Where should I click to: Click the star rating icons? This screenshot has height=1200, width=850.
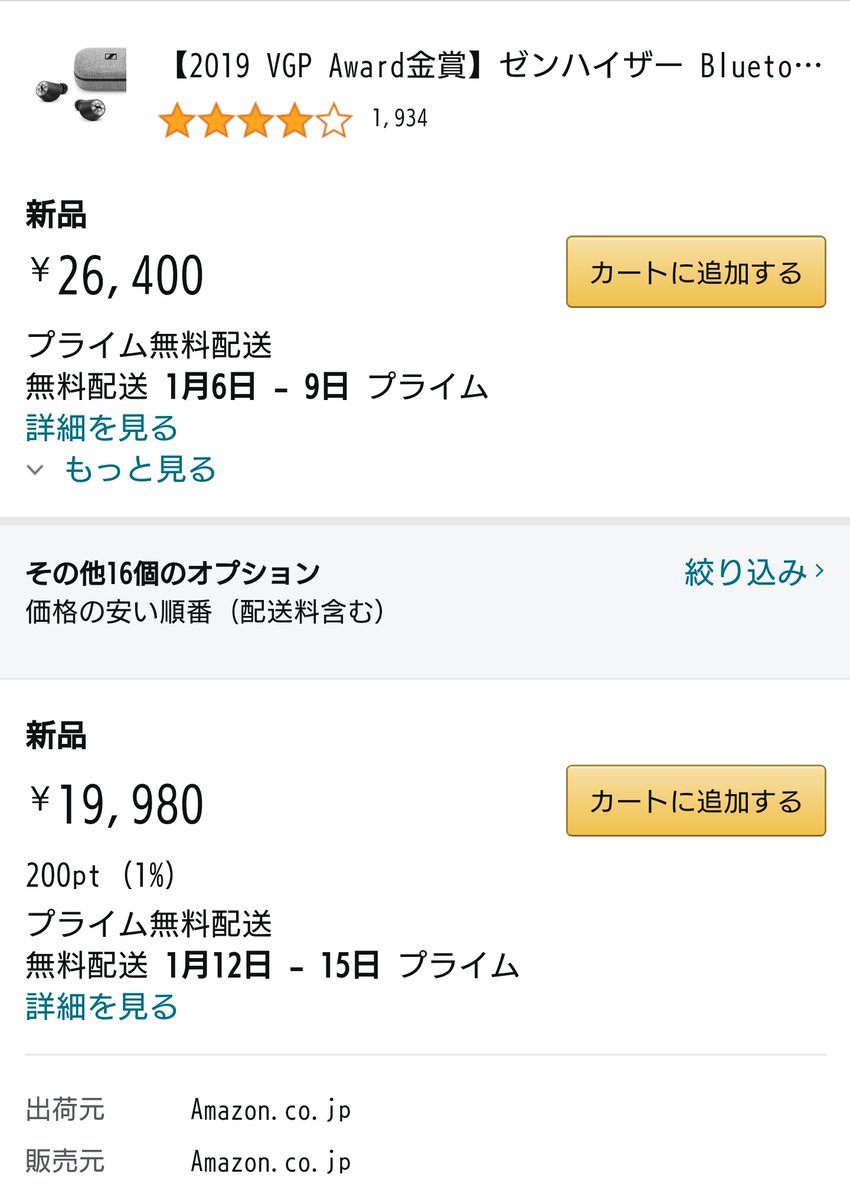(x=255, y=121)
